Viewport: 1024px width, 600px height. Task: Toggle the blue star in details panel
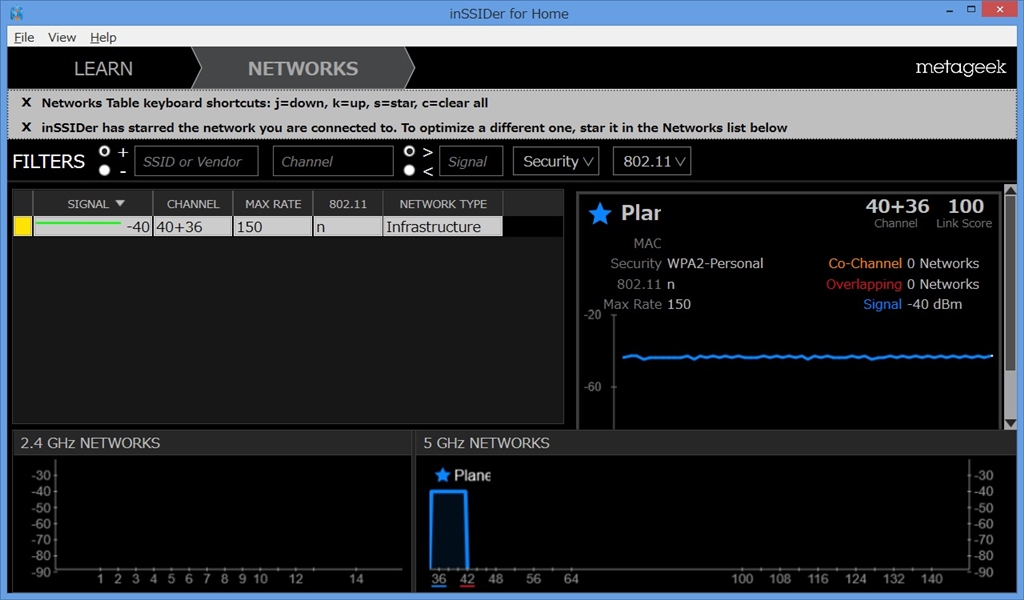pos(600,213)
